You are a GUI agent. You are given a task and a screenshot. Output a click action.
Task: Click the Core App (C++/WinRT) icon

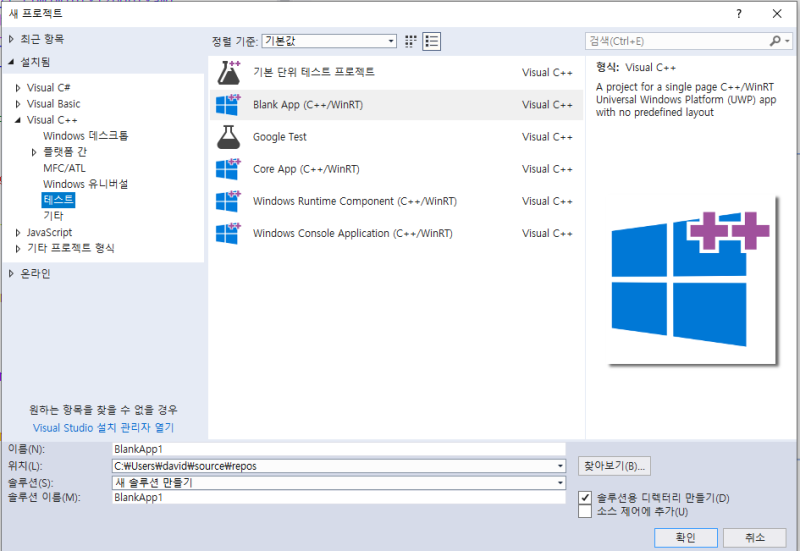coord(228,169)
